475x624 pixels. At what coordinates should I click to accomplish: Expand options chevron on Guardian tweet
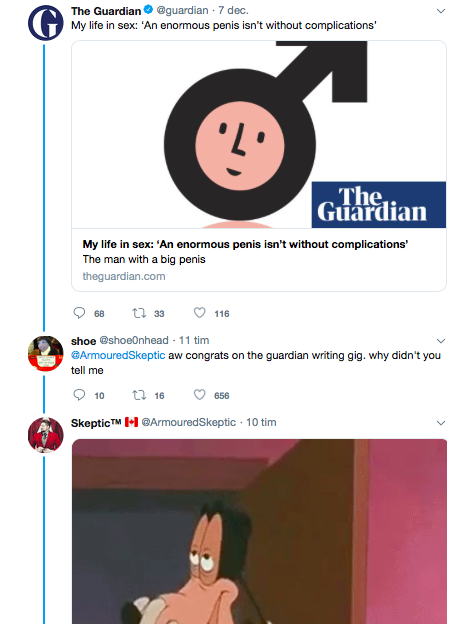tap(440, 11)
